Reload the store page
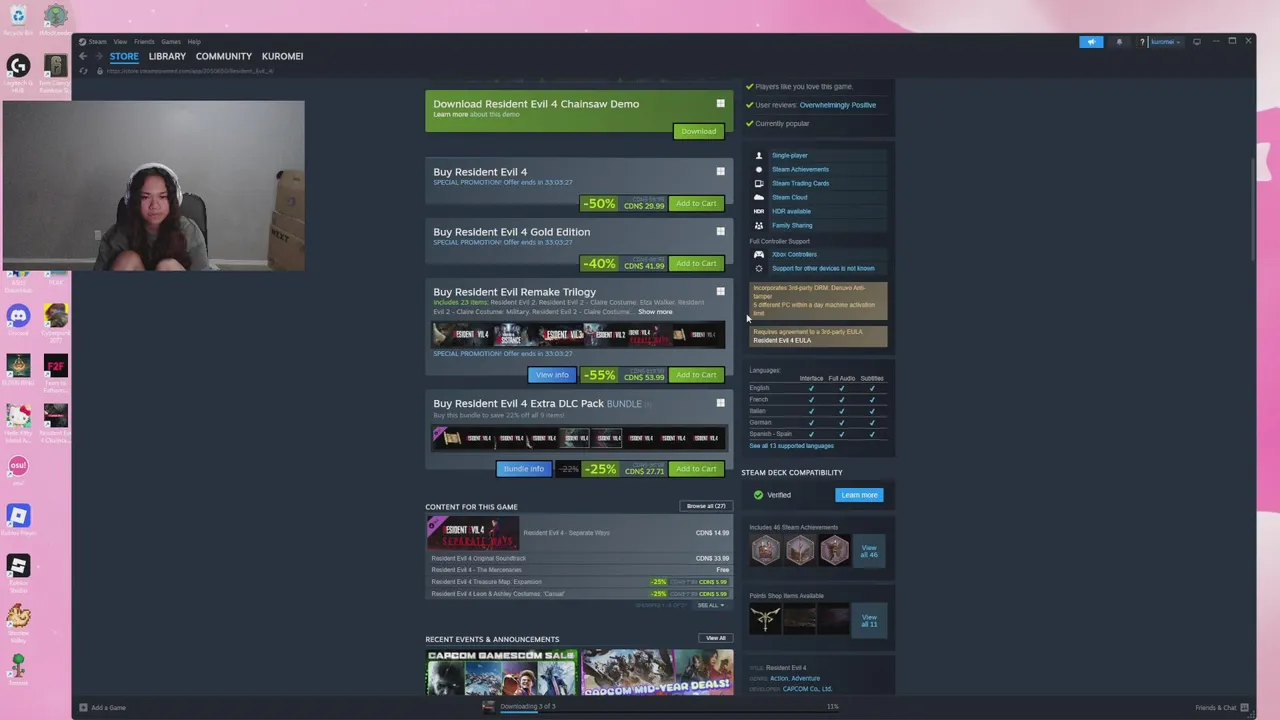The width and height of the screenshot is (1280, 720). pyautogui.click(x=84, y=71)
